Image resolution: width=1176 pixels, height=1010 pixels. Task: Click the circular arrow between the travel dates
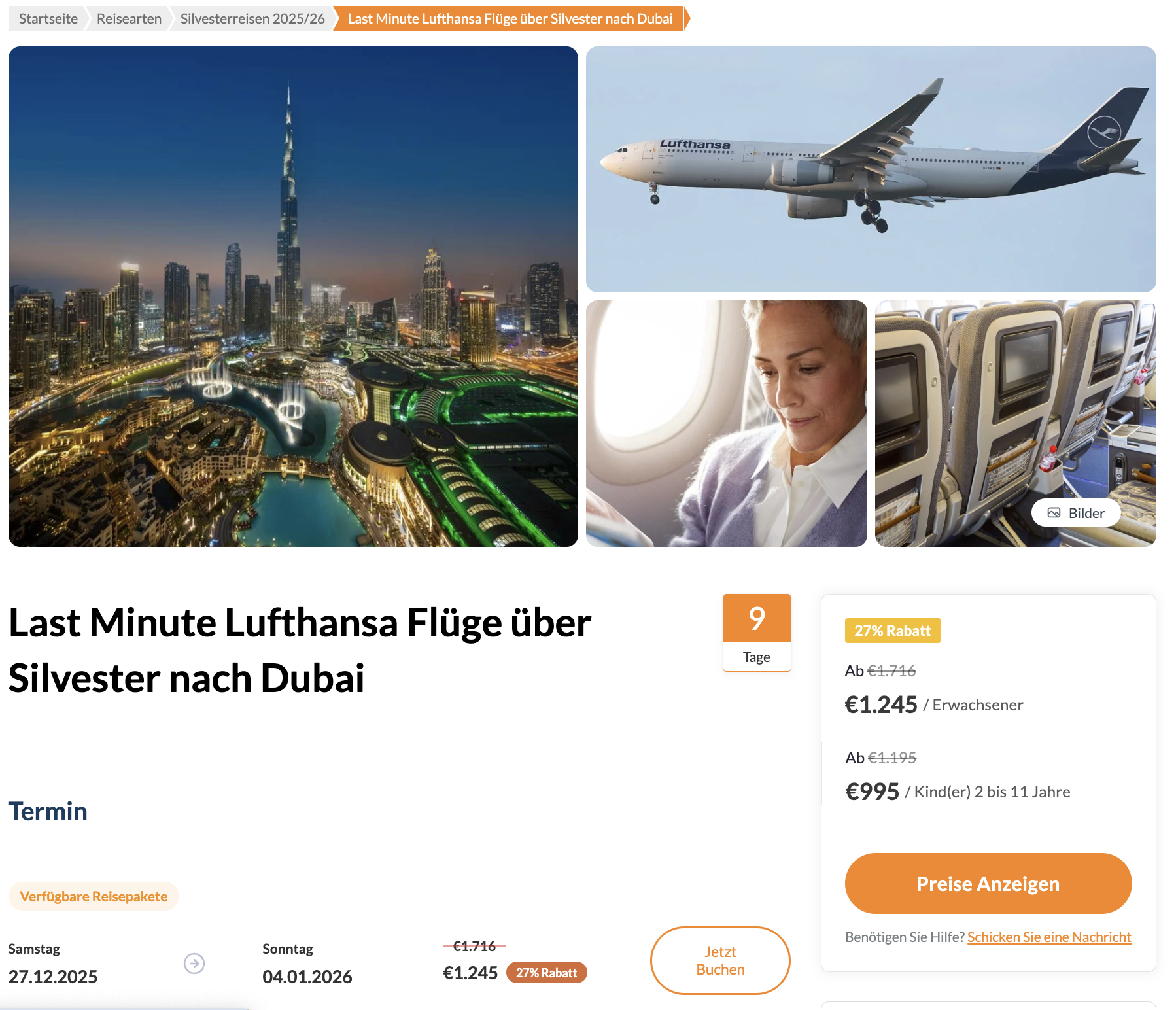[194, 963]
